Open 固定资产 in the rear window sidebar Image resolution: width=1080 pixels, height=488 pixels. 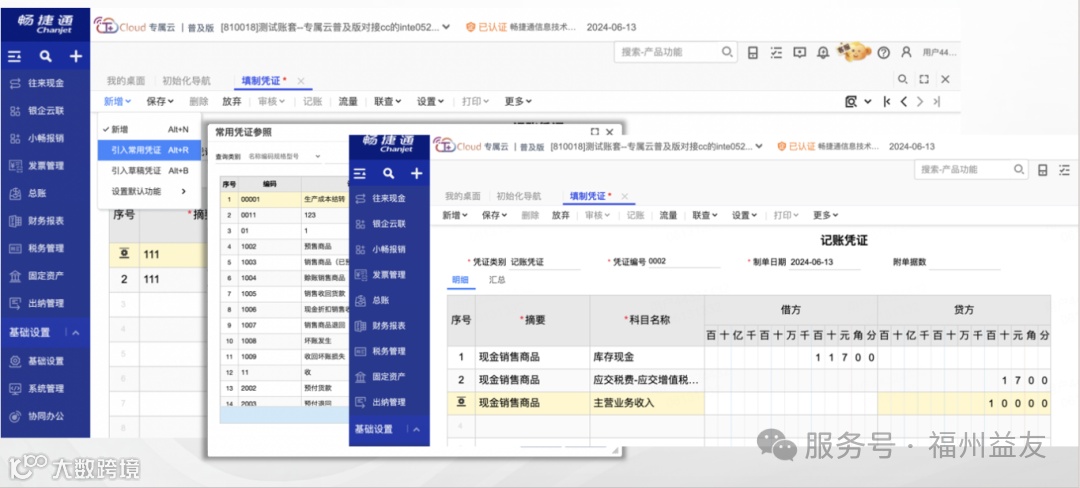[x=45, y=276]
